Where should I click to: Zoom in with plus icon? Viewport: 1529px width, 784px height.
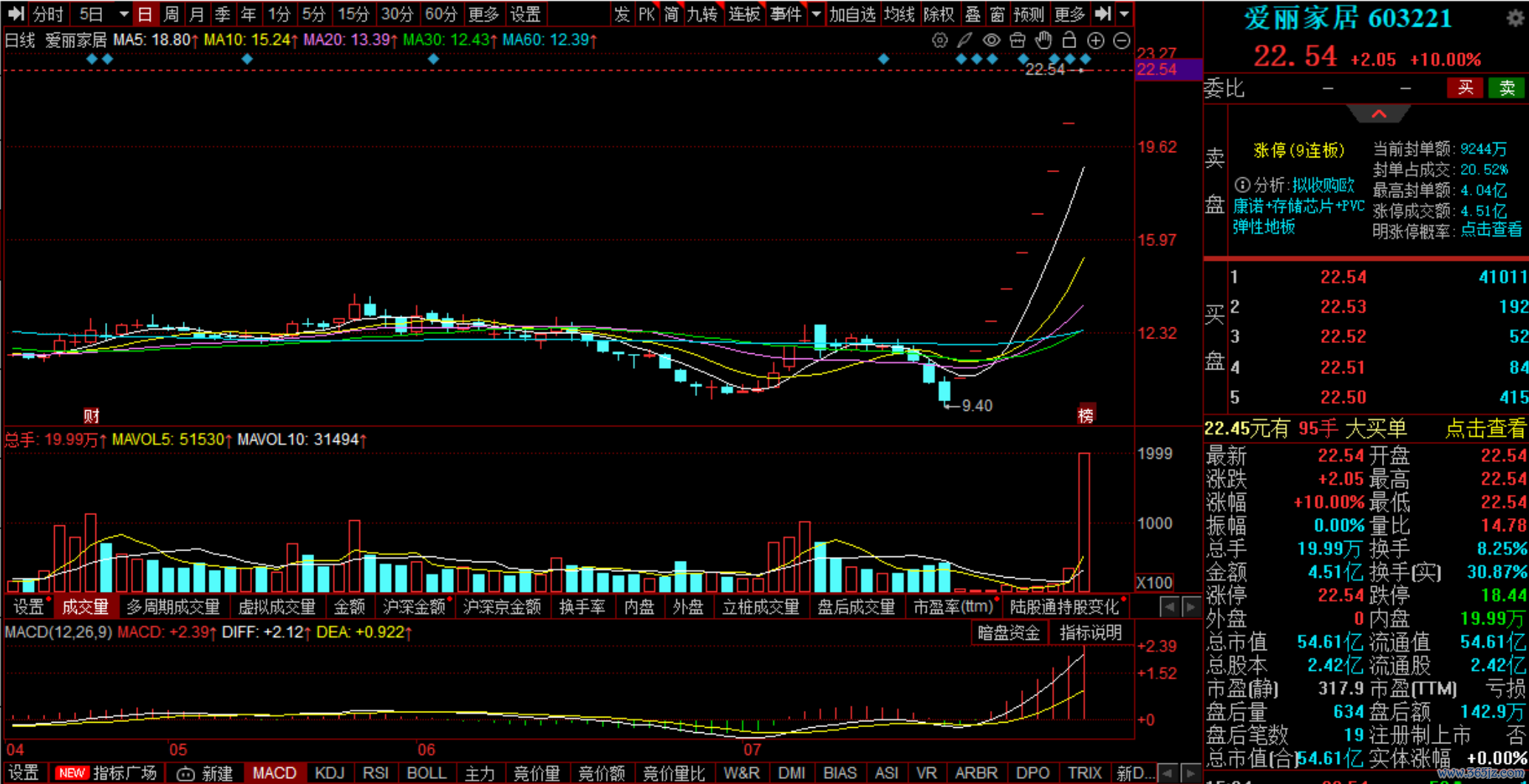click(1096, 41)
